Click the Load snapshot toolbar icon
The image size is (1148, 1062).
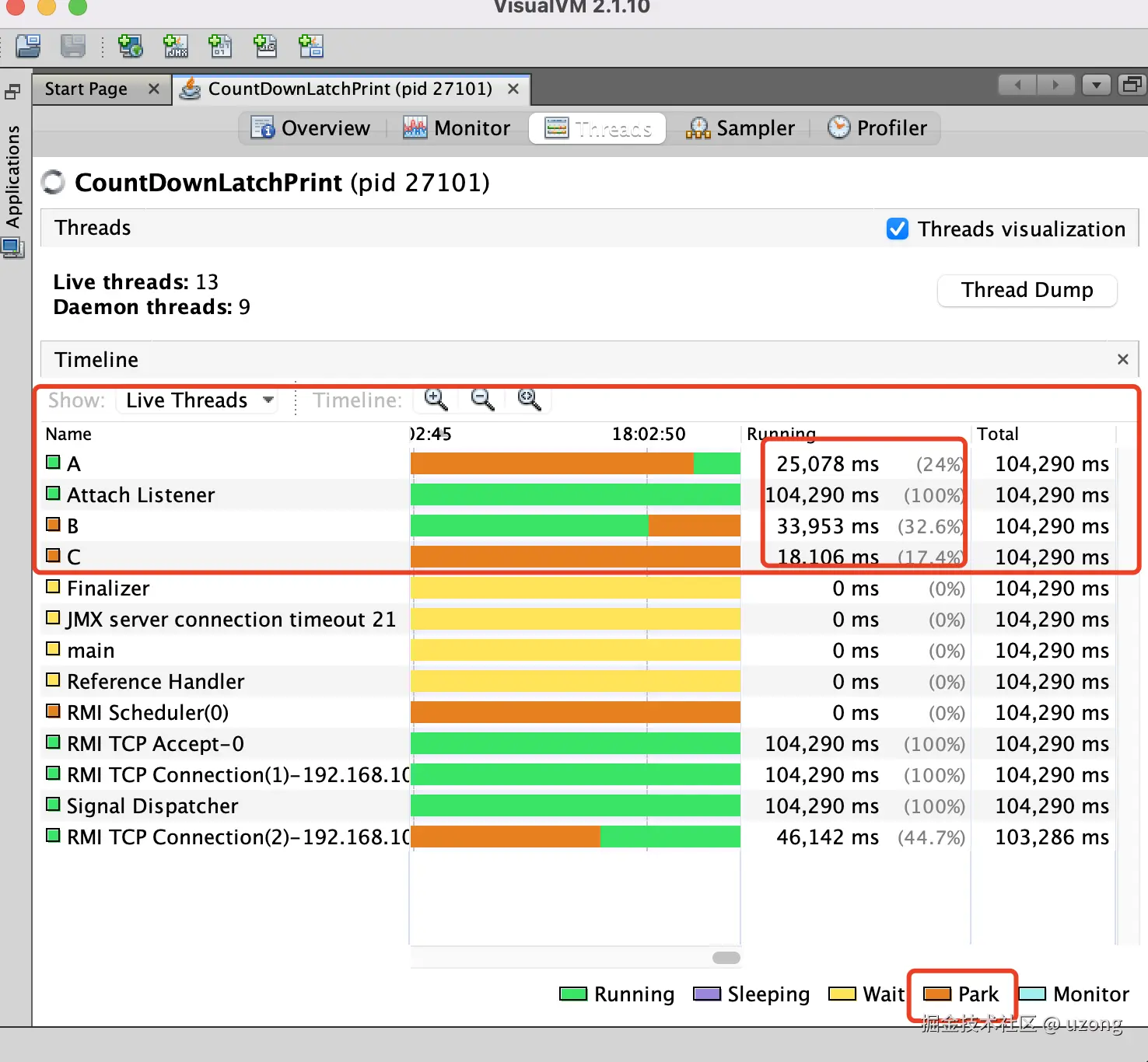point(29,47)
